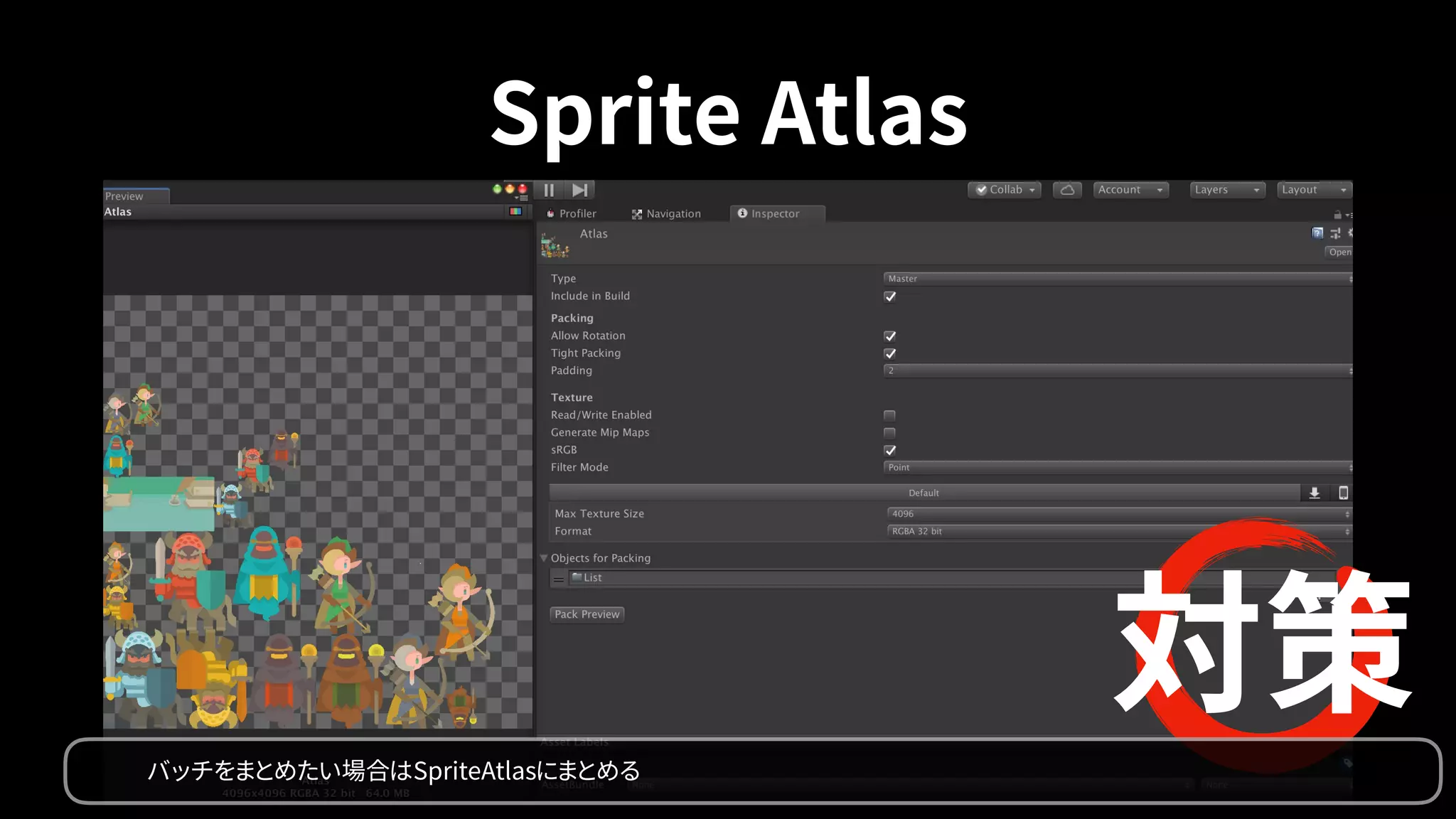Screen dimensions: 1456x819
Task: Click the List folder icon
Action: click(577, 577)
